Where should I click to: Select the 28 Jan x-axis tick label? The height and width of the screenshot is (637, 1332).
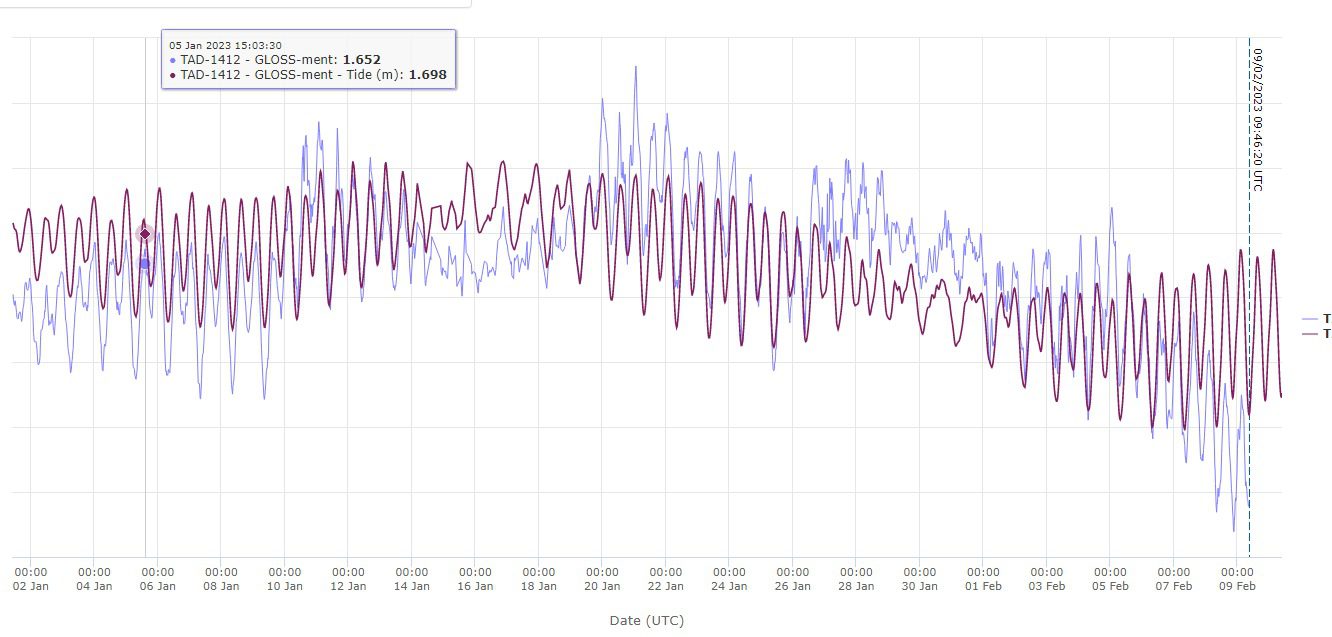(x=856, y=586)
